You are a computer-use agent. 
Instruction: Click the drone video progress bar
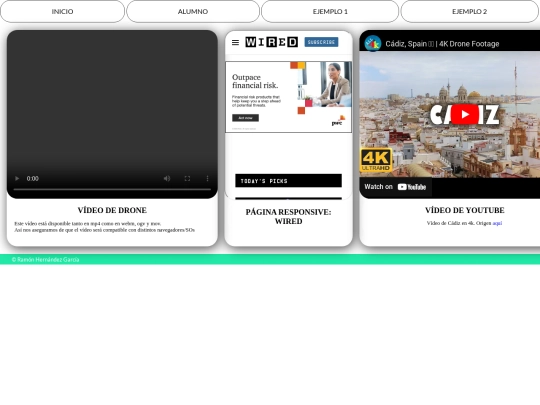pyautogui.click(x=112, y=189)
